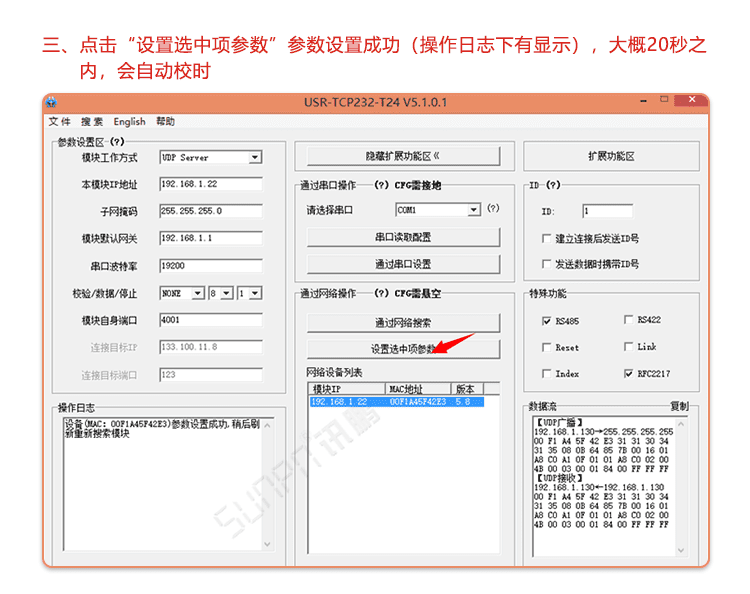750x594 pixels.
Task: Click the 本模块IP地址 field
Action: (210, 184)
